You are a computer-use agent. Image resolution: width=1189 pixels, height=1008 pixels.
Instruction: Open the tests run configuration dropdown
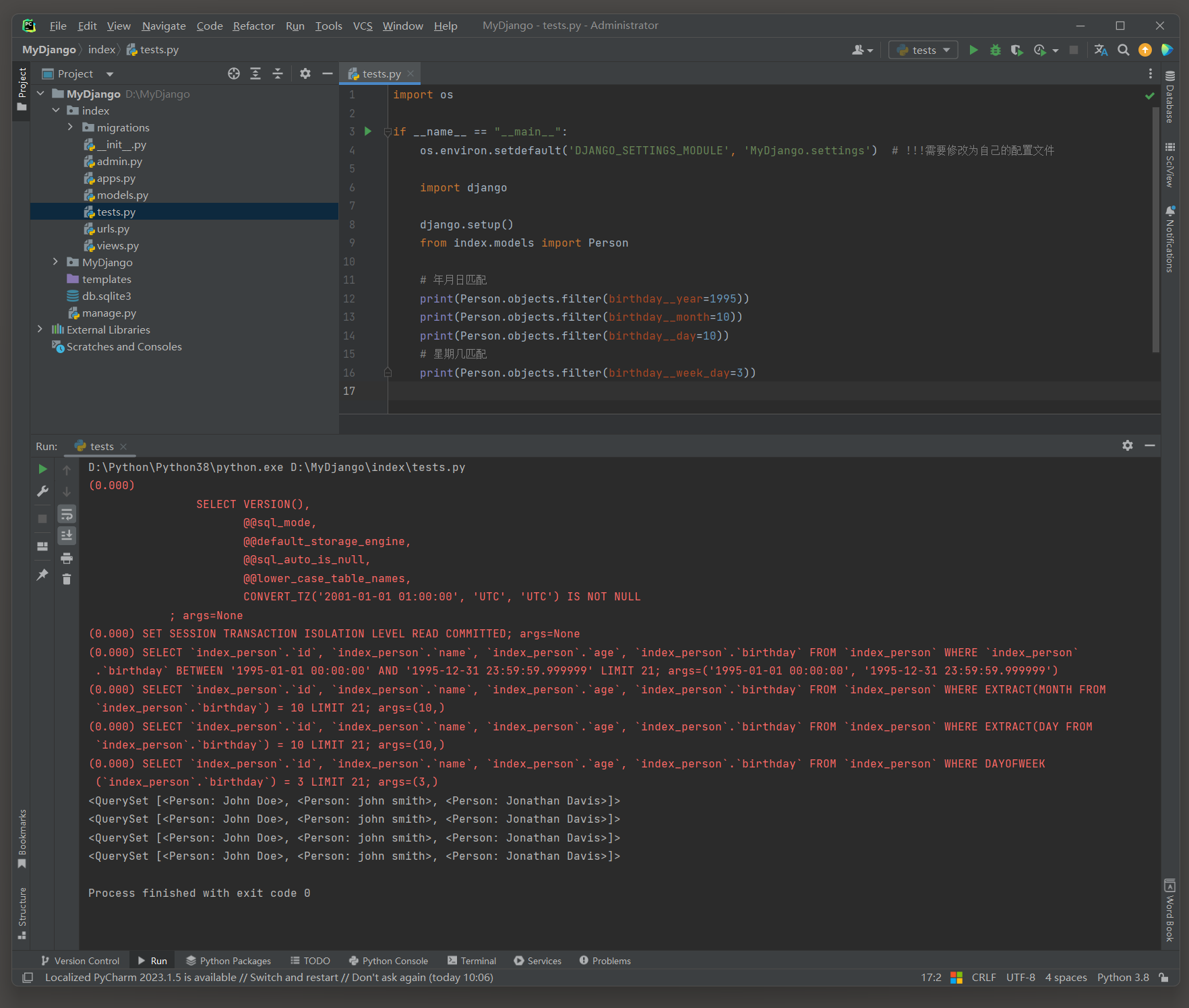(x=923, y=50)
